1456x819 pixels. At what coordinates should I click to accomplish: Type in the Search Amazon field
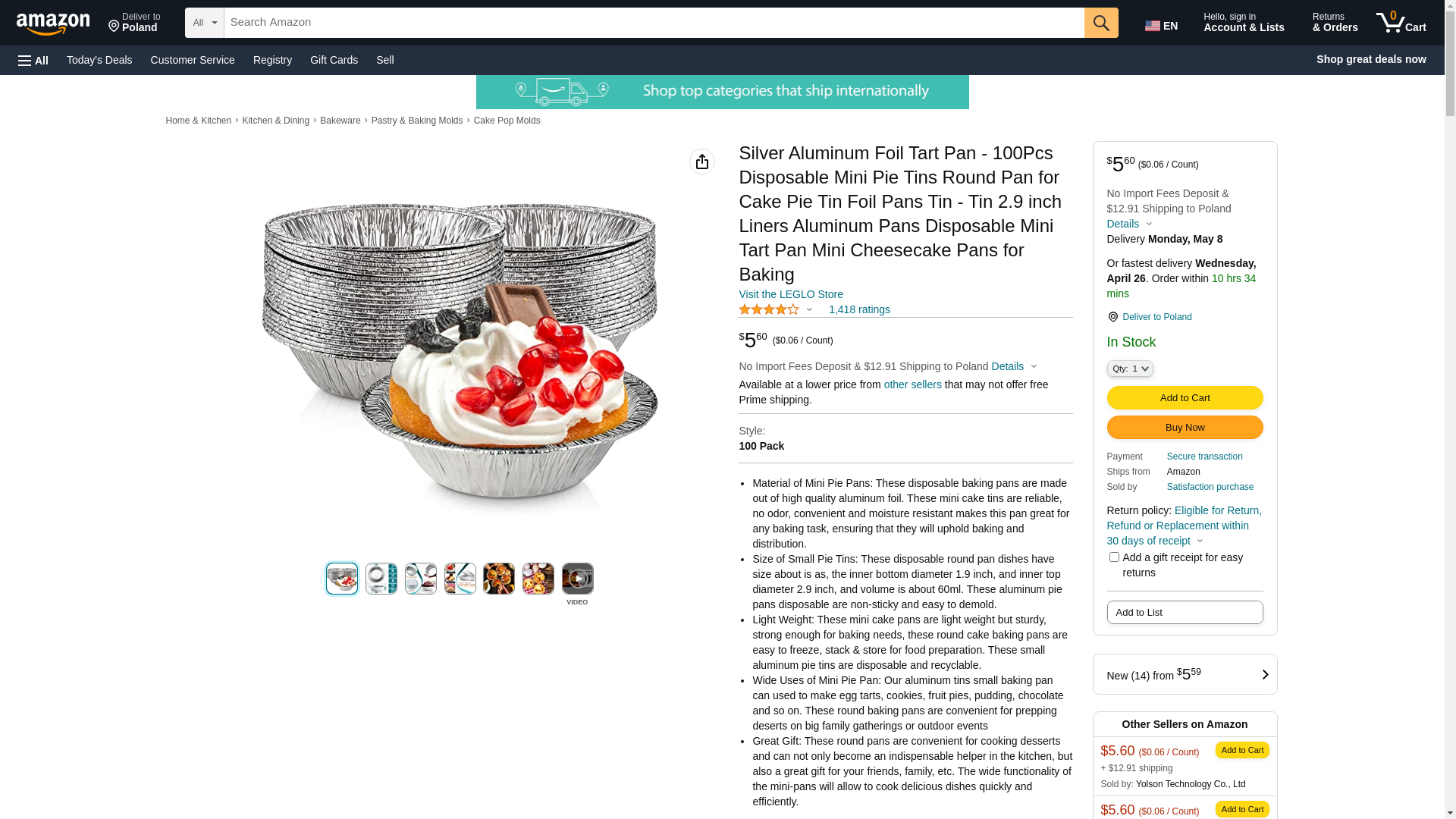pos(652,23)
